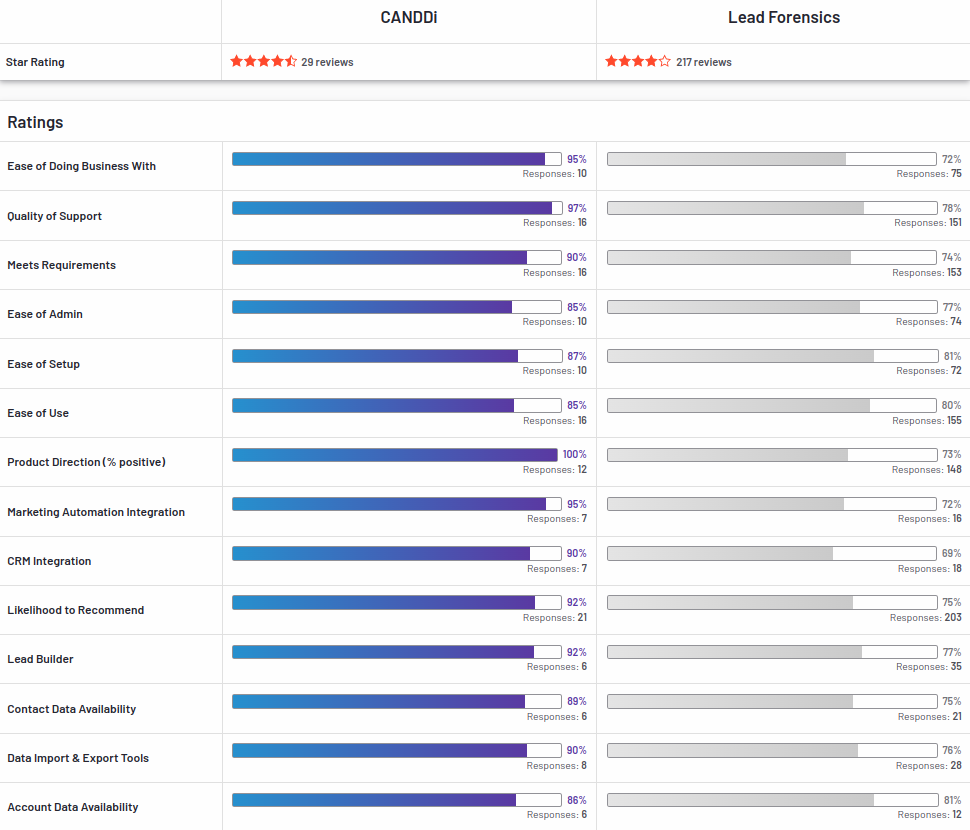This screenshot has width=970, height=830.
Task: Open CANDDi's 29 reviews link
Action: tap(327, 62)
